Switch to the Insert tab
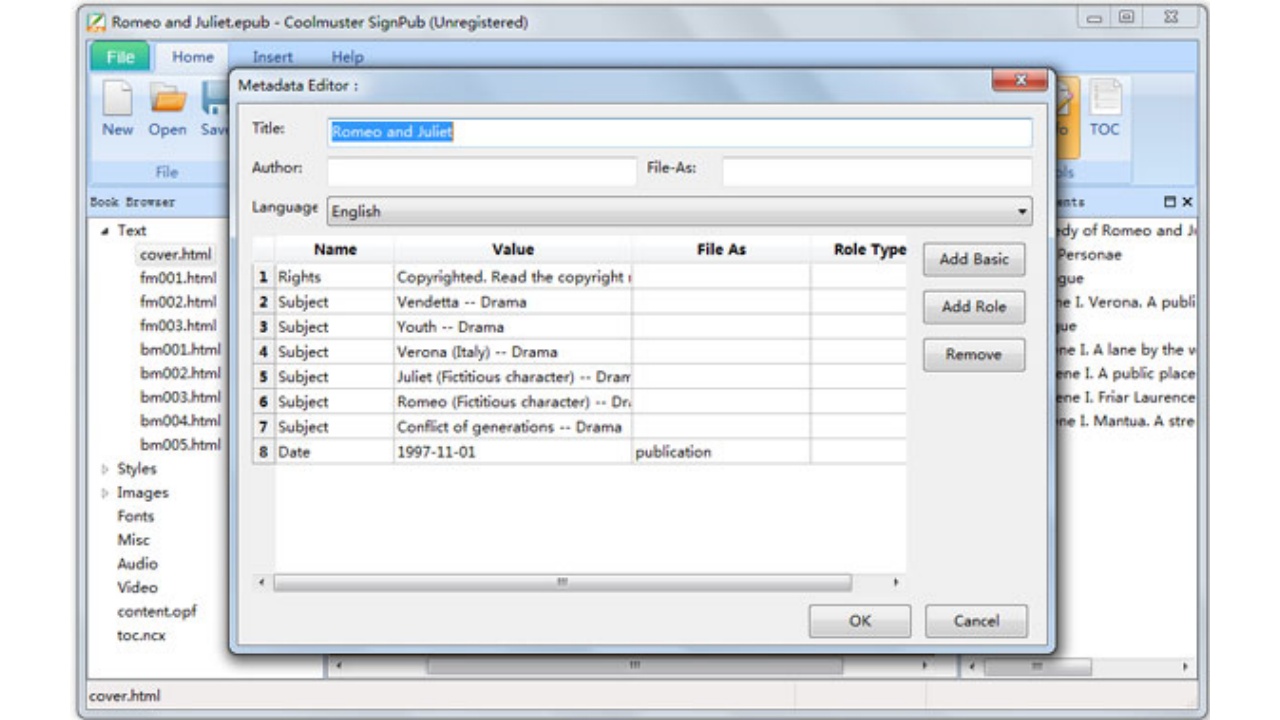Screen dimensions: 1280x720 (272, 57)
